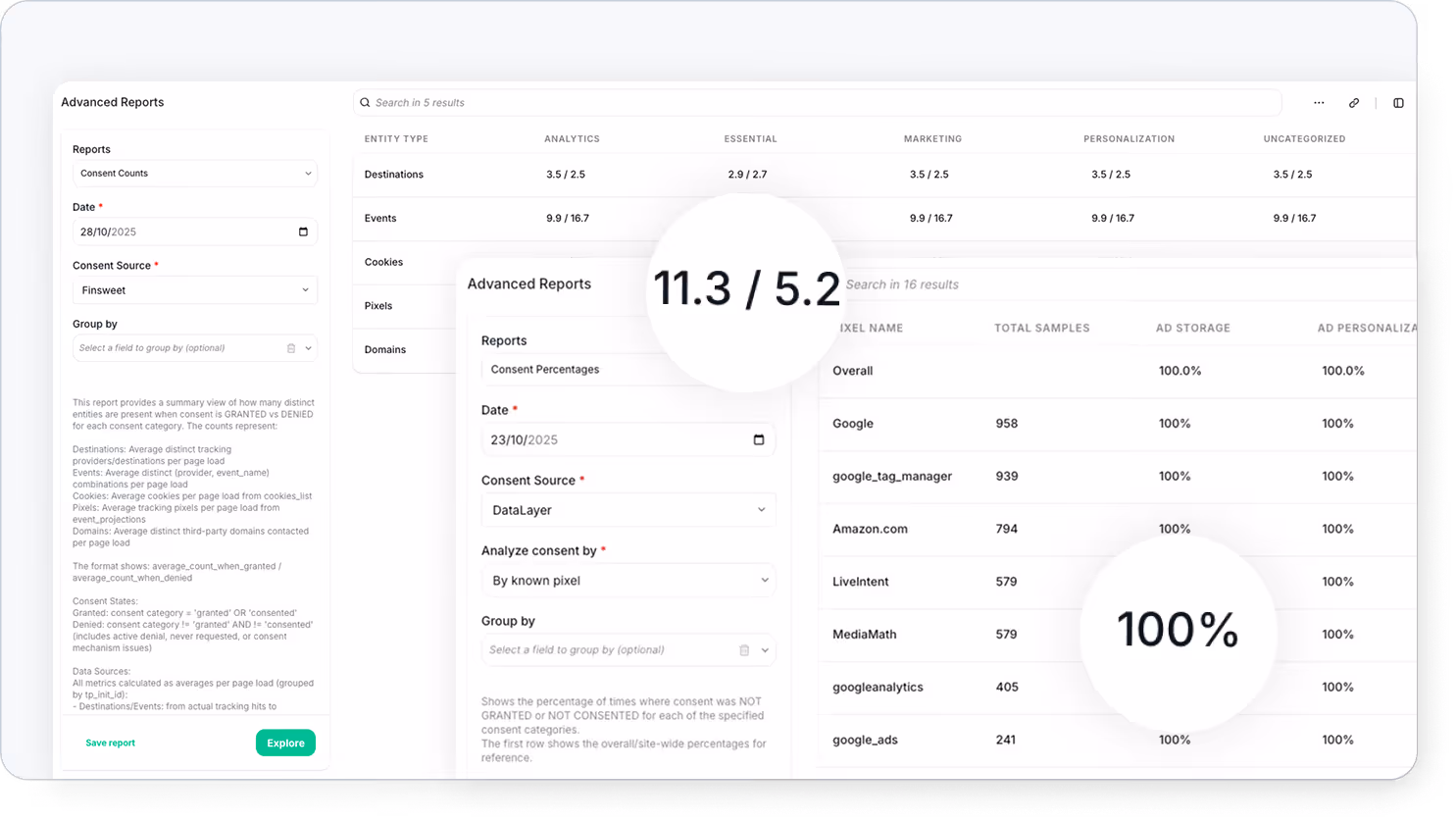Screen dimensions: 1456x822
Task: Expand the front panel's Group by chevron
Action: [765, 650]
